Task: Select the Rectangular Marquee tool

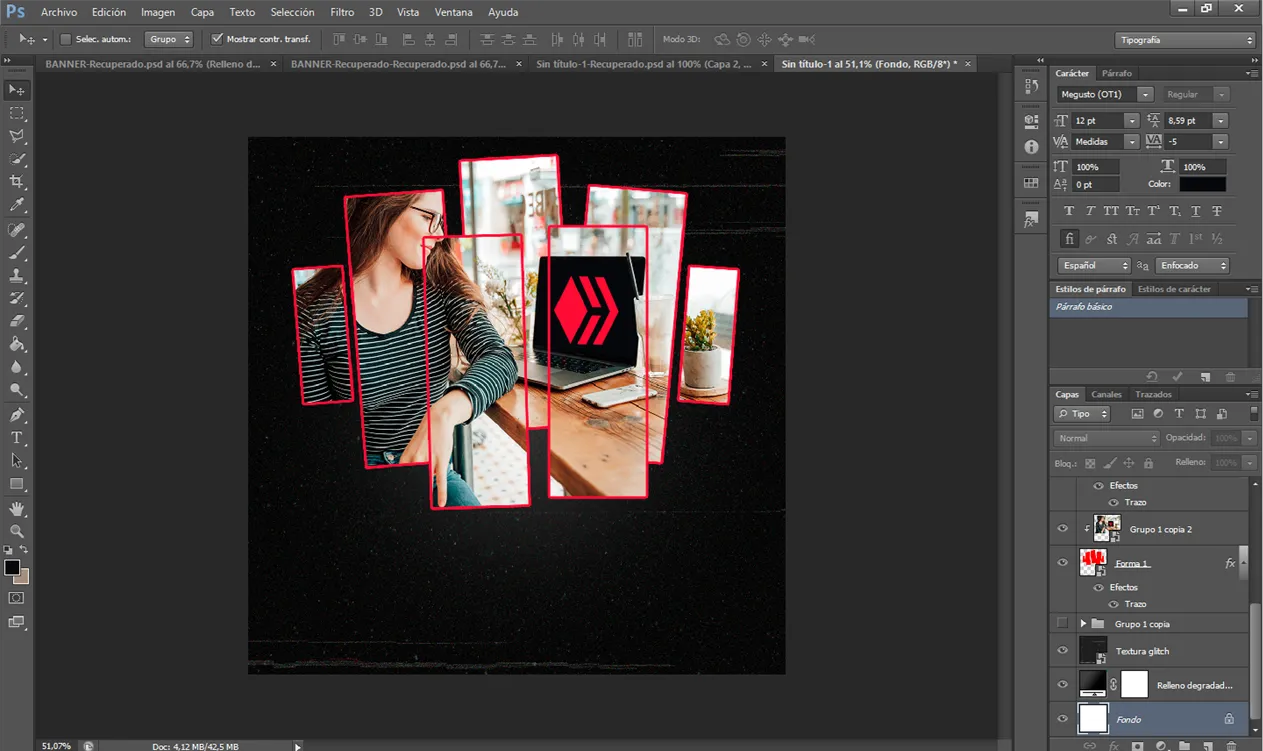Action: pos(17,113)
